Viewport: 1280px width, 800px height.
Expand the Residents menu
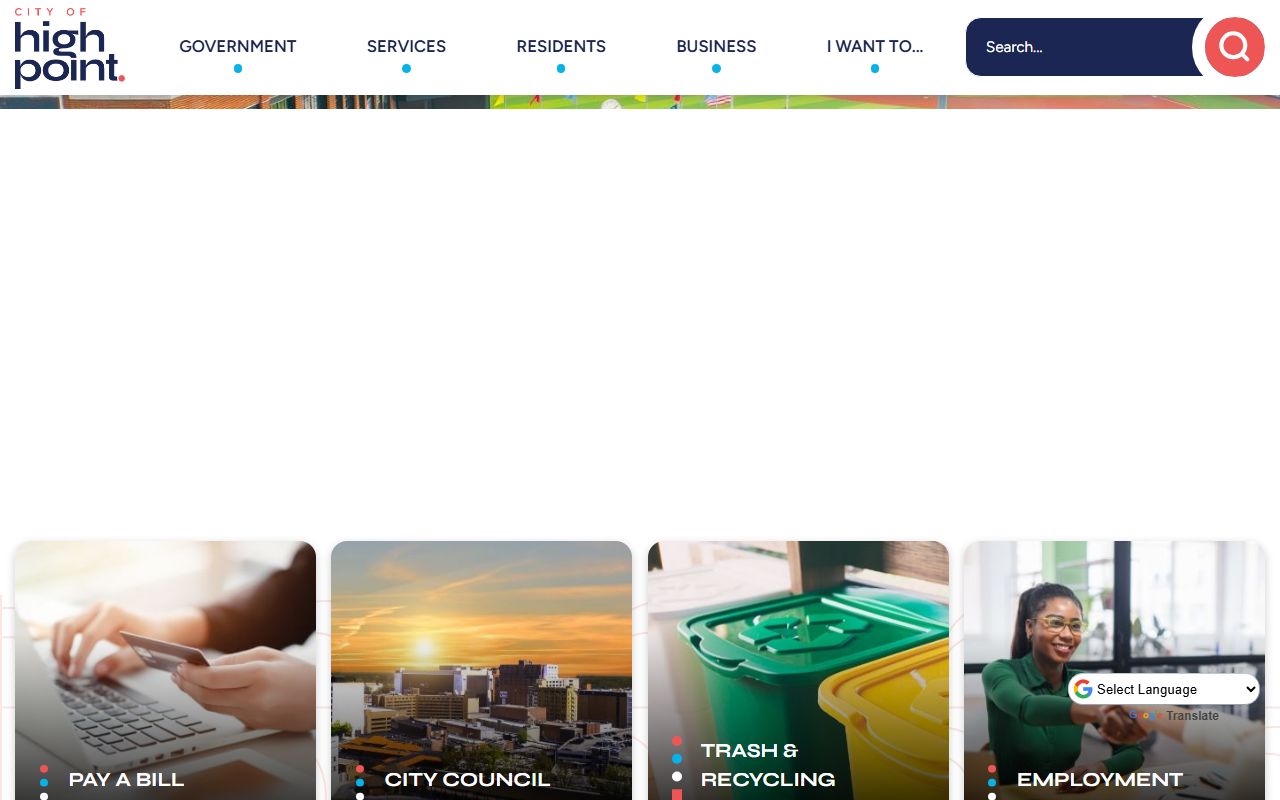(x=561, y=46)
